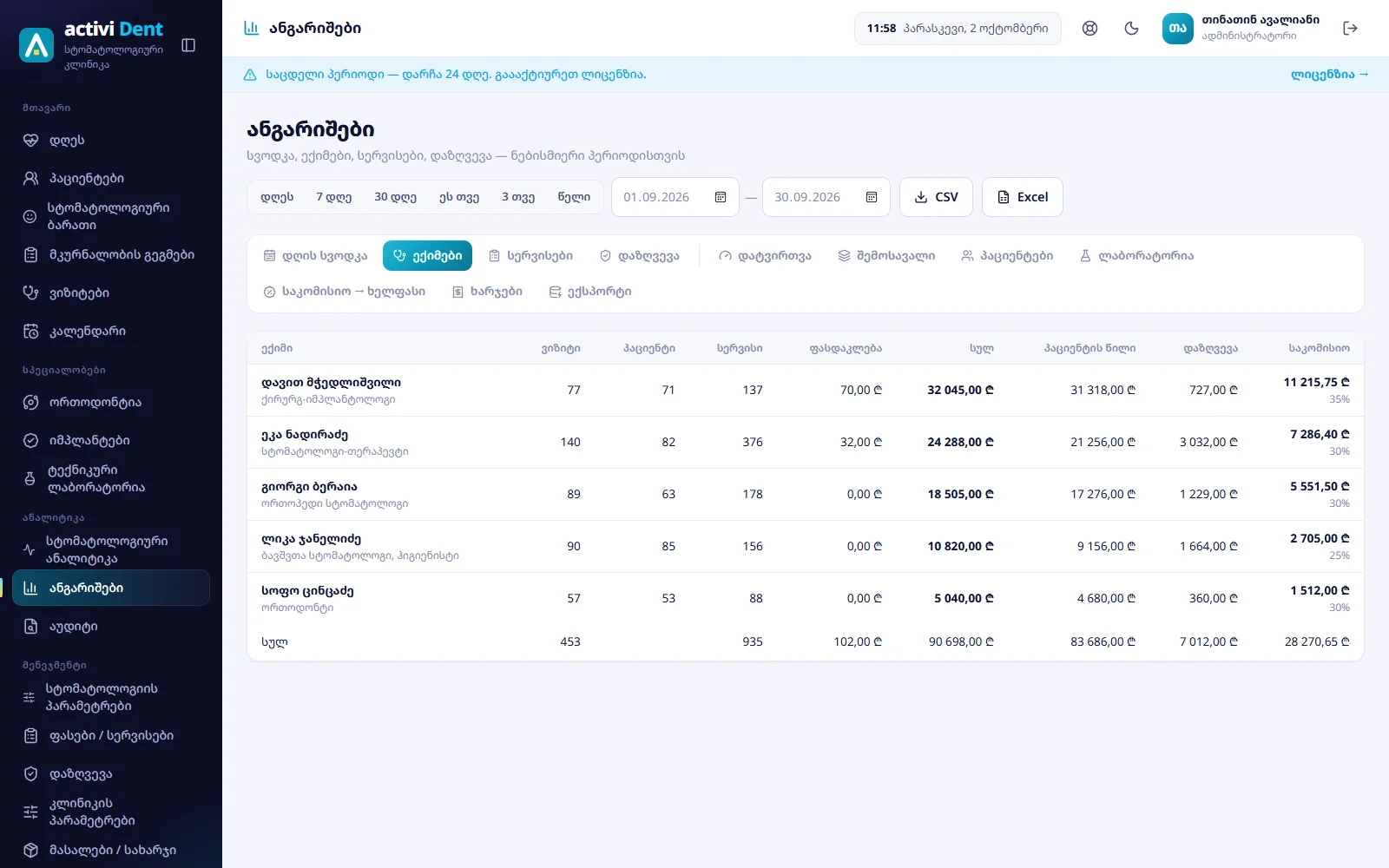Select the ეს თვე period

coord(459,197)
